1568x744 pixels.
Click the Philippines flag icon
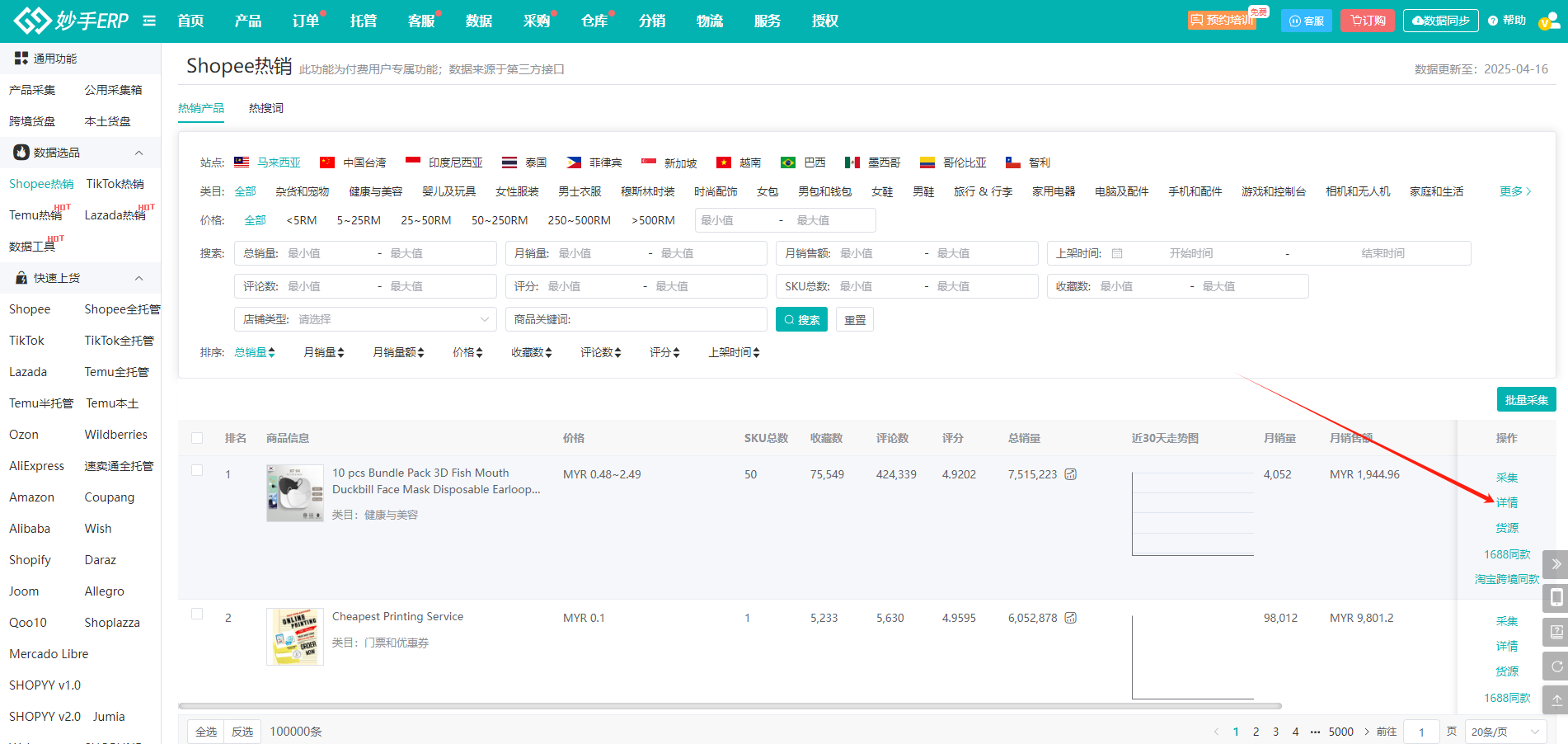[x=574, y=162]
